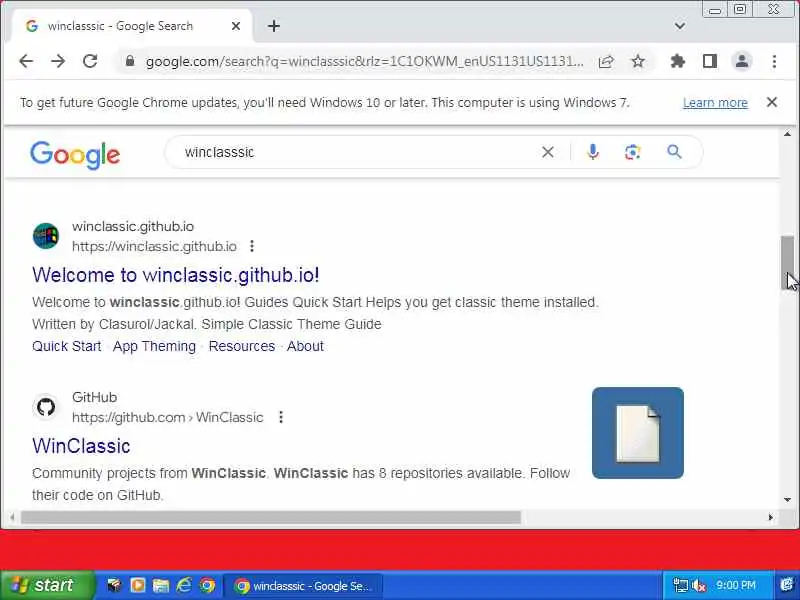Open Welcome to winclassic.github.io! result
The width and height of the screenshot is (800, 600).
(x=176, y=275)
